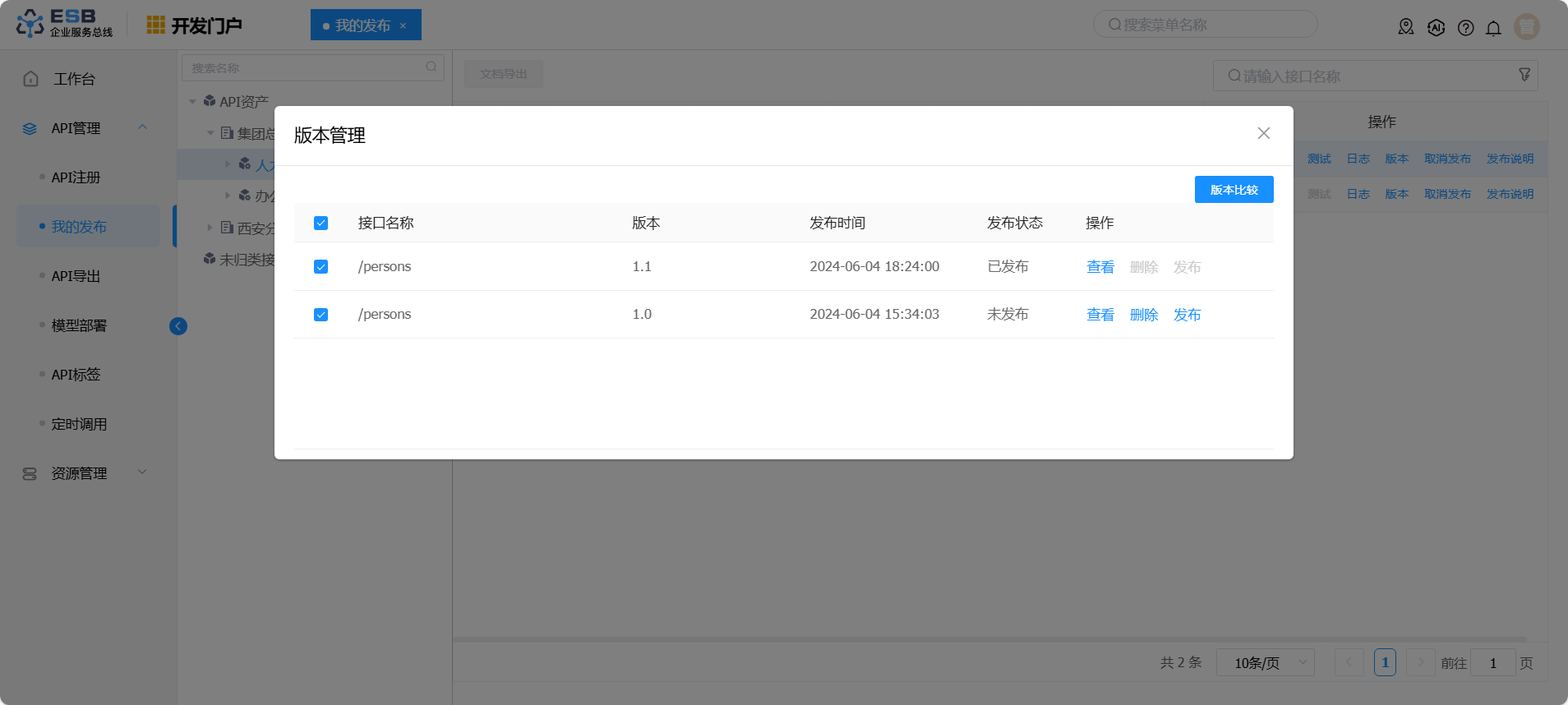Click the 搜索菜单名称 search field
Screen dimensions: 1568x705
[1205, 25]
